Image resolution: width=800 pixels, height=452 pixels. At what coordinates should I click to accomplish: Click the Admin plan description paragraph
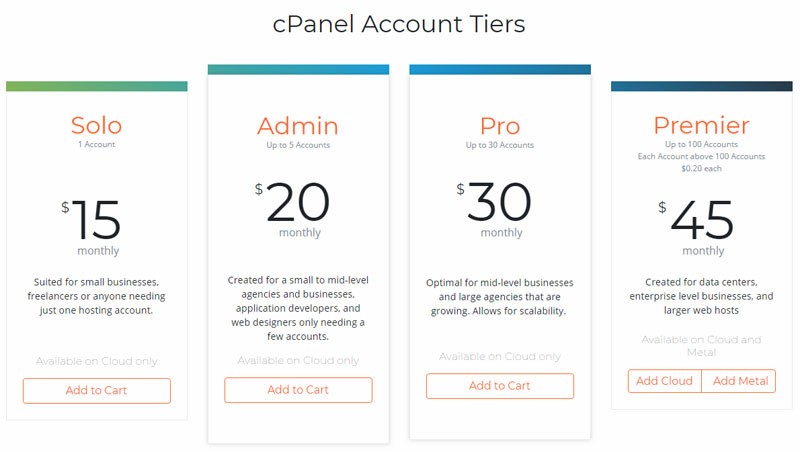tap(298, 307)
